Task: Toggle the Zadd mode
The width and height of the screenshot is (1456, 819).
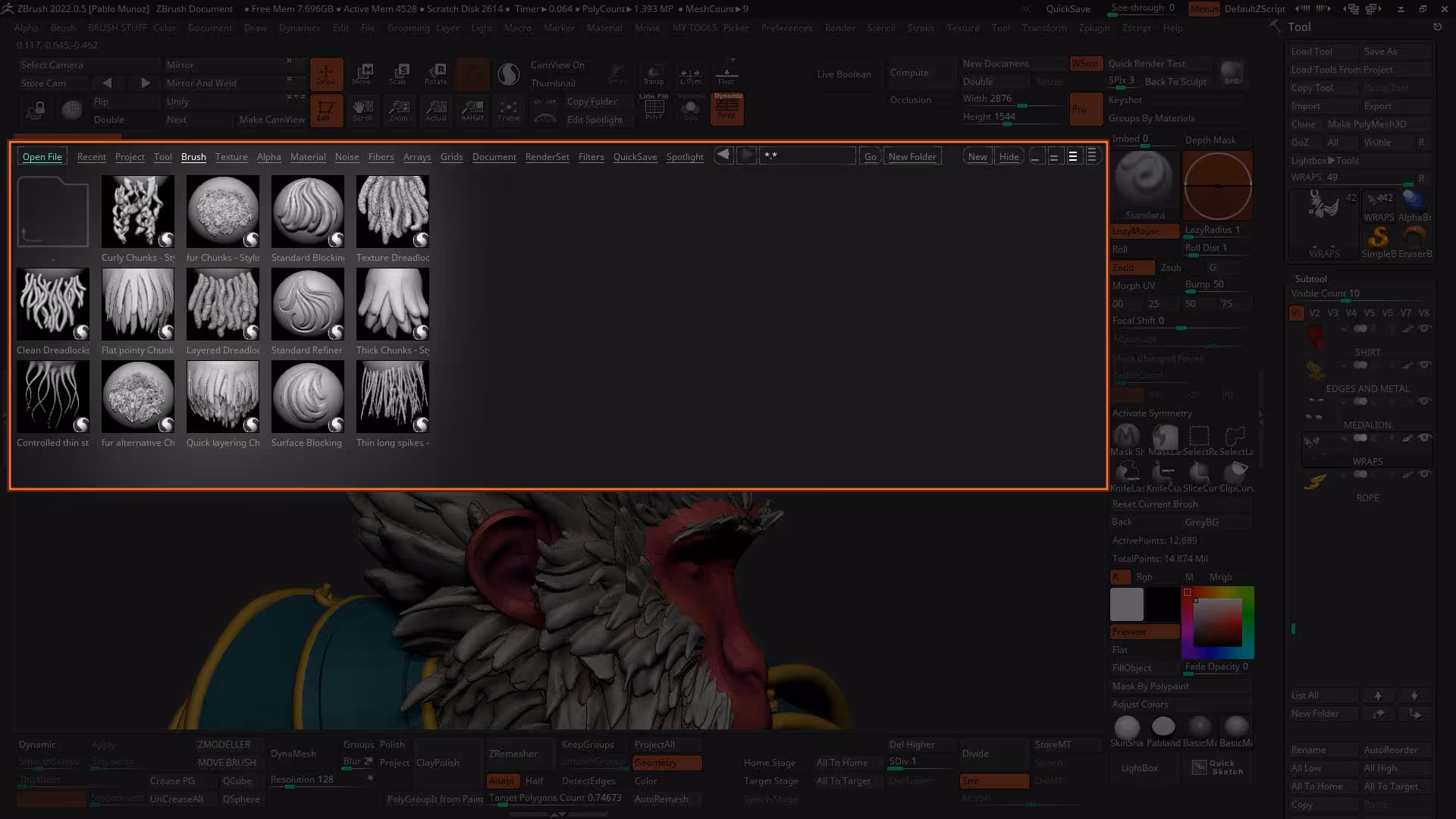Action: point(1132,267)
